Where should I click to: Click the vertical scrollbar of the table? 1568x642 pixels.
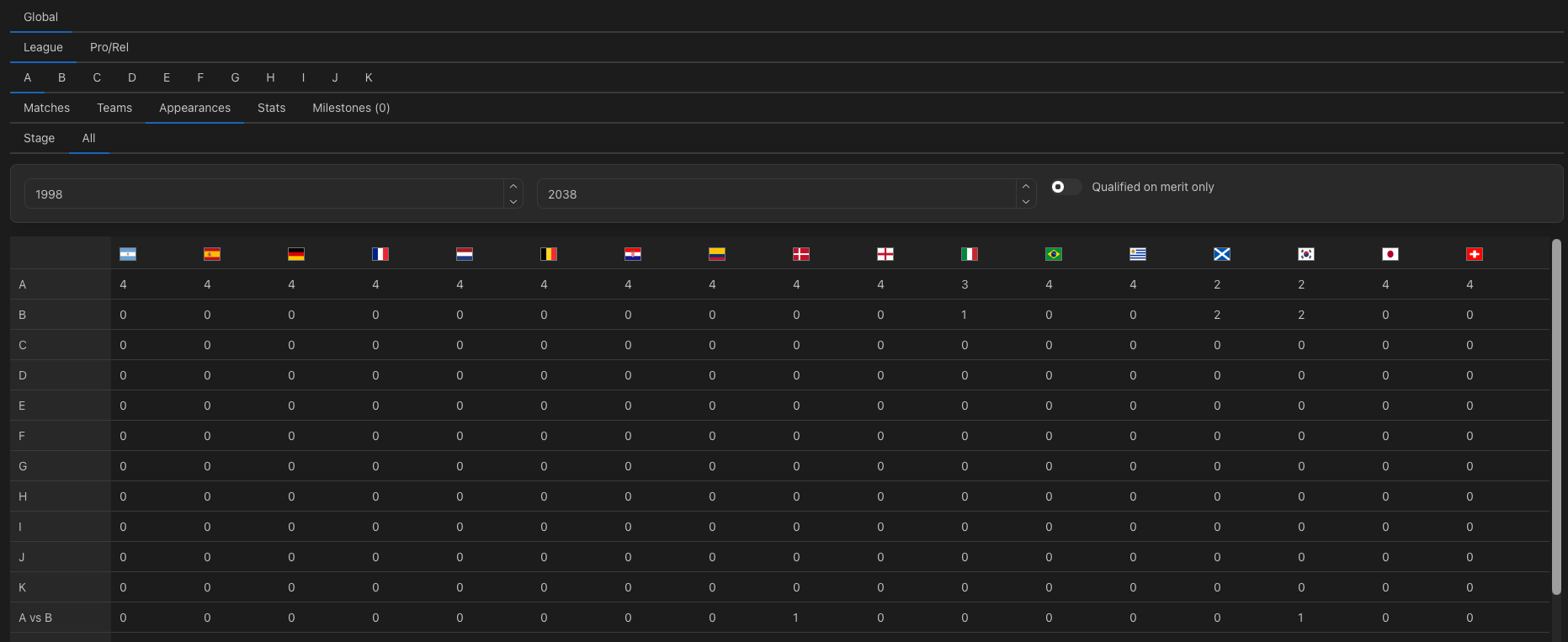tap(1556, 417)
